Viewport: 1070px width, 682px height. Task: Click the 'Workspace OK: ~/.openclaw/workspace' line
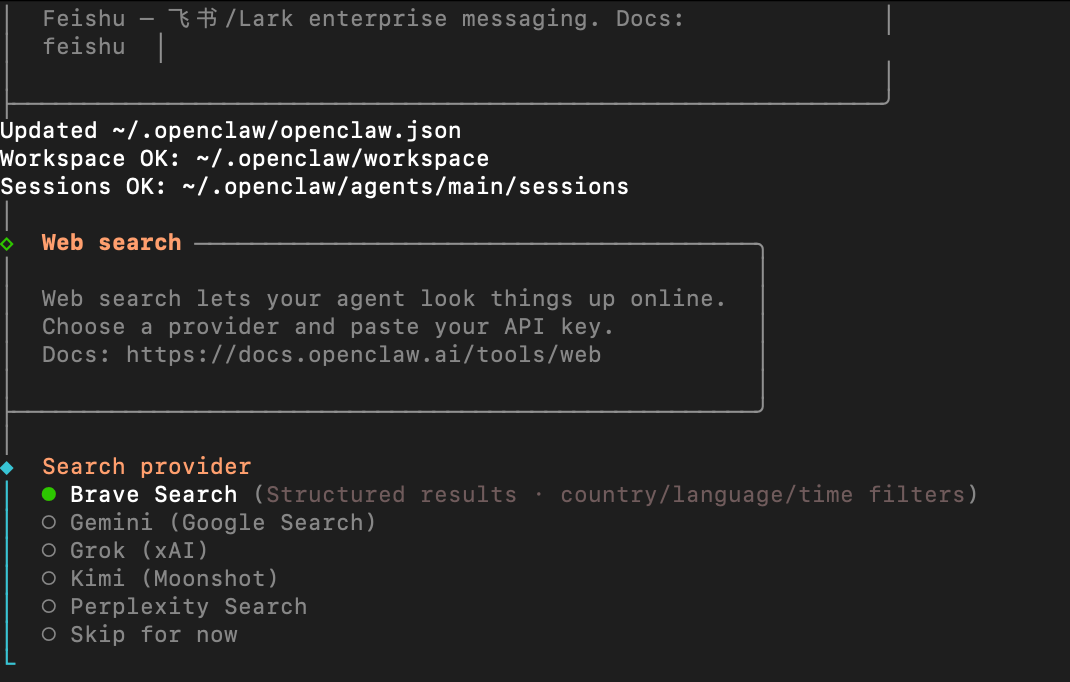[x=244, y=158]
